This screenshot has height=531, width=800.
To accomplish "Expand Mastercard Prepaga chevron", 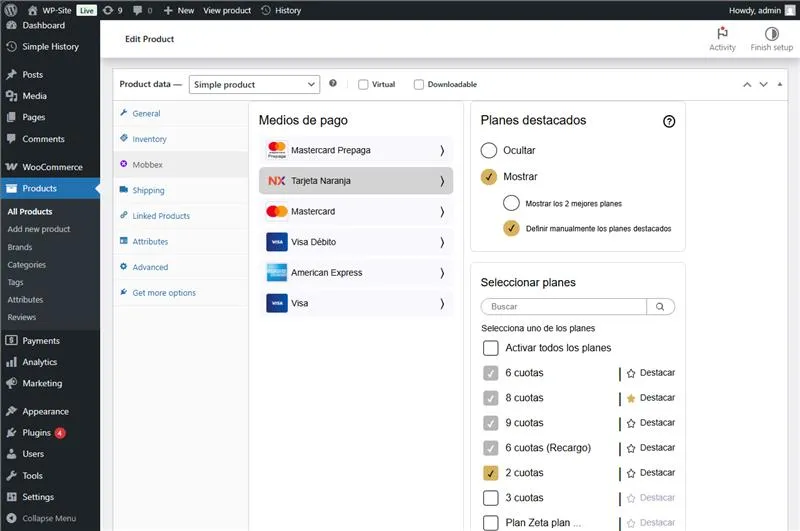I will (x=442, y=150).
